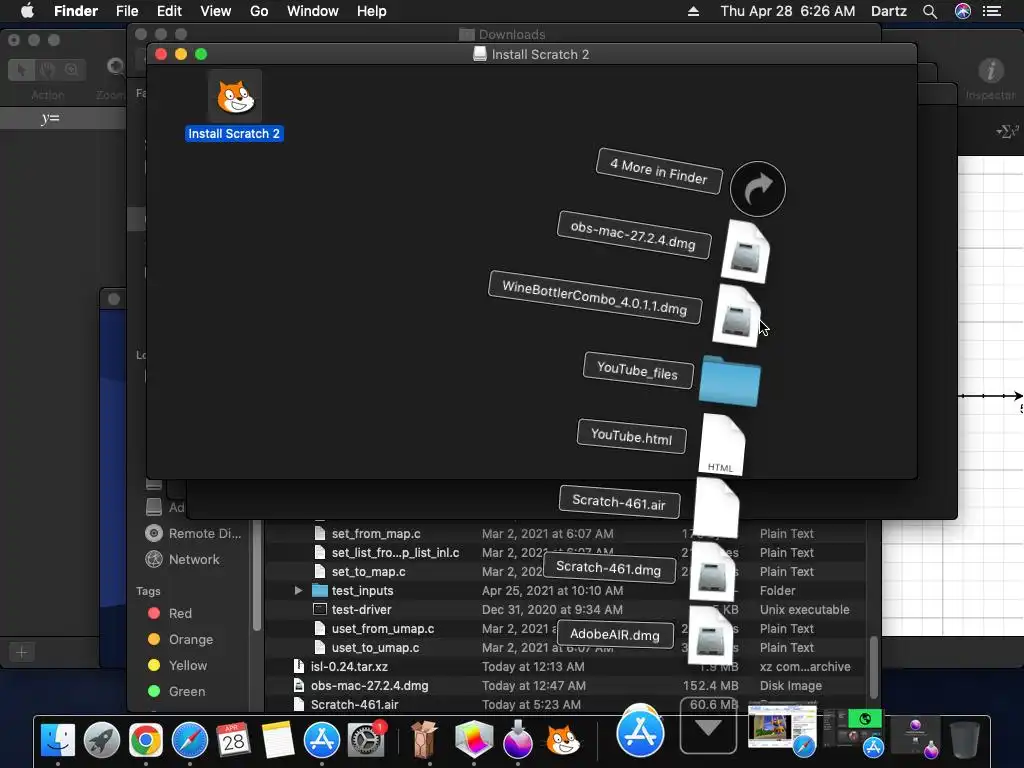Open Launchpad rocket icon in Dock

tap(102, 741)
